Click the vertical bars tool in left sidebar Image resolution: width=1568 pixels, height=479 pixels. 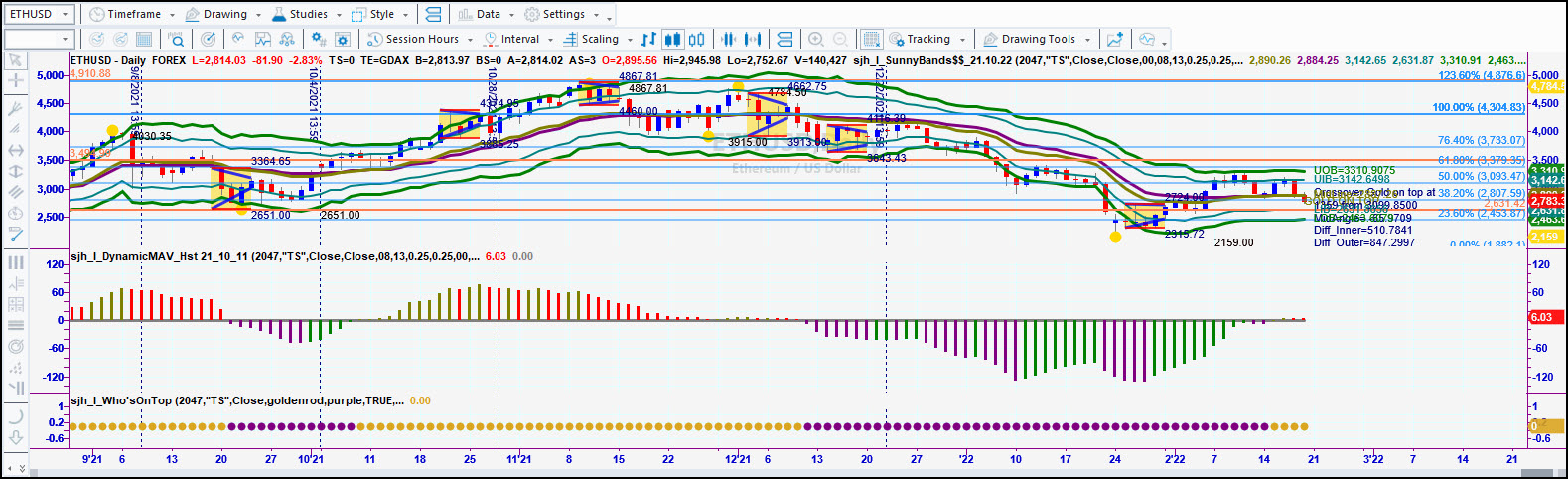pos(15,262)
